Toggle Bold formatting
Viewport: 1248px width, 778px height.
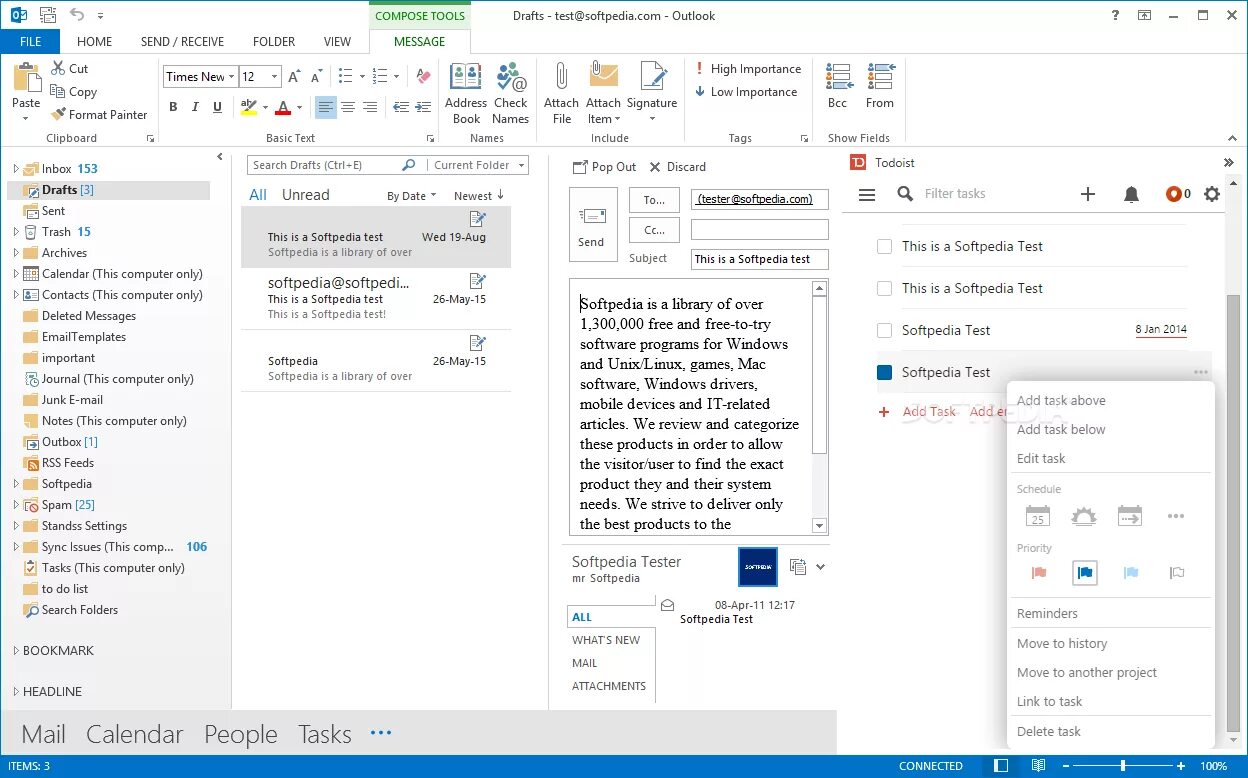[x=173, y=107]
